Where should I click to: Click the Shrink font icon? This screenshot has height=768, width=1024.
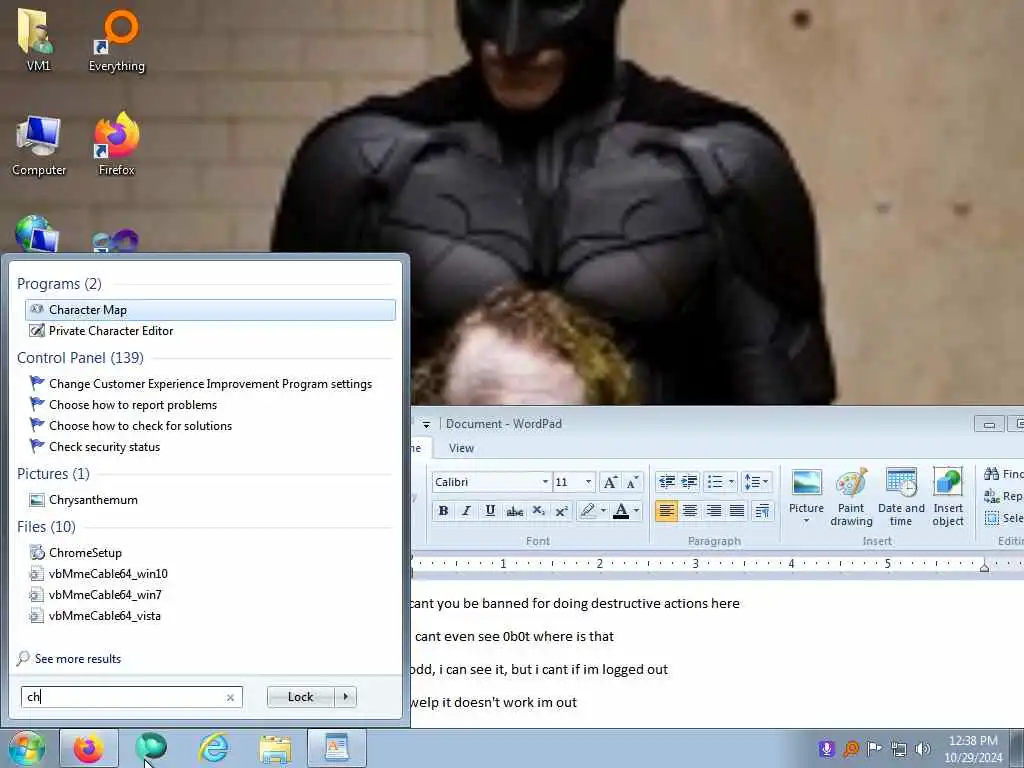click(632, 482)
